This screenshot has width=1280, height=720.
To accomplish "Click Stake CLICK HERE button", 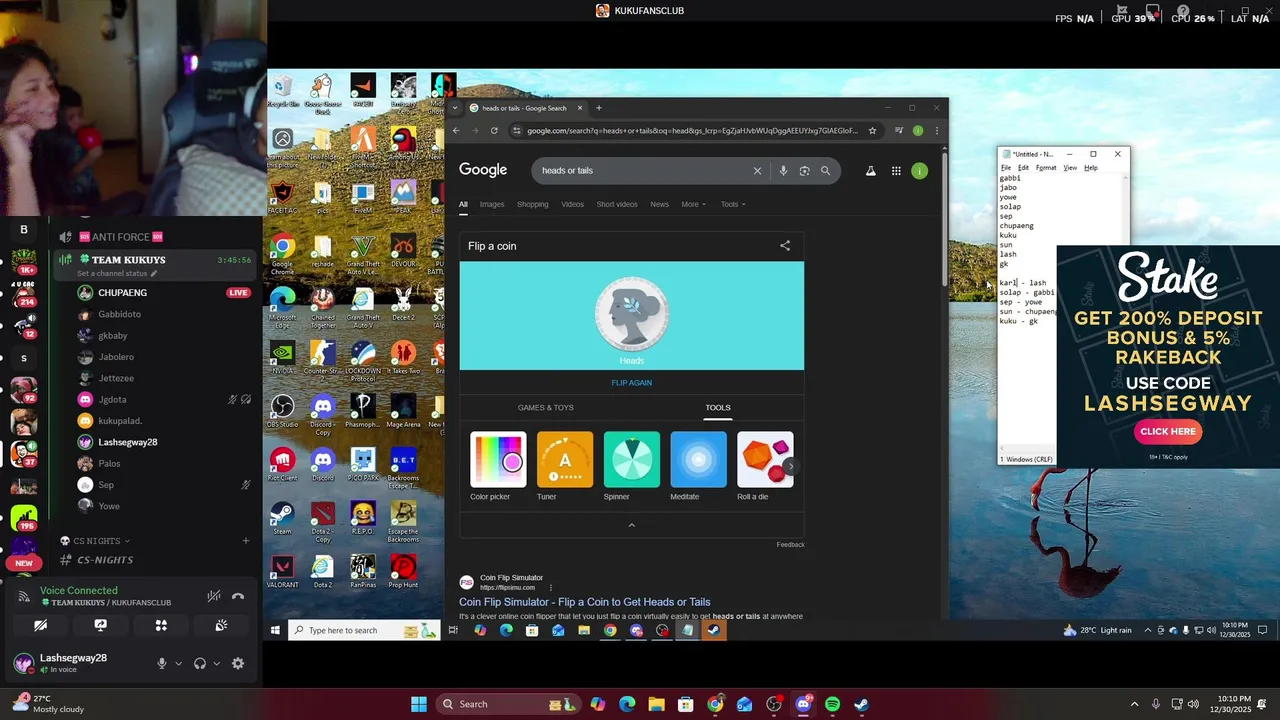I will point(1168,432).
